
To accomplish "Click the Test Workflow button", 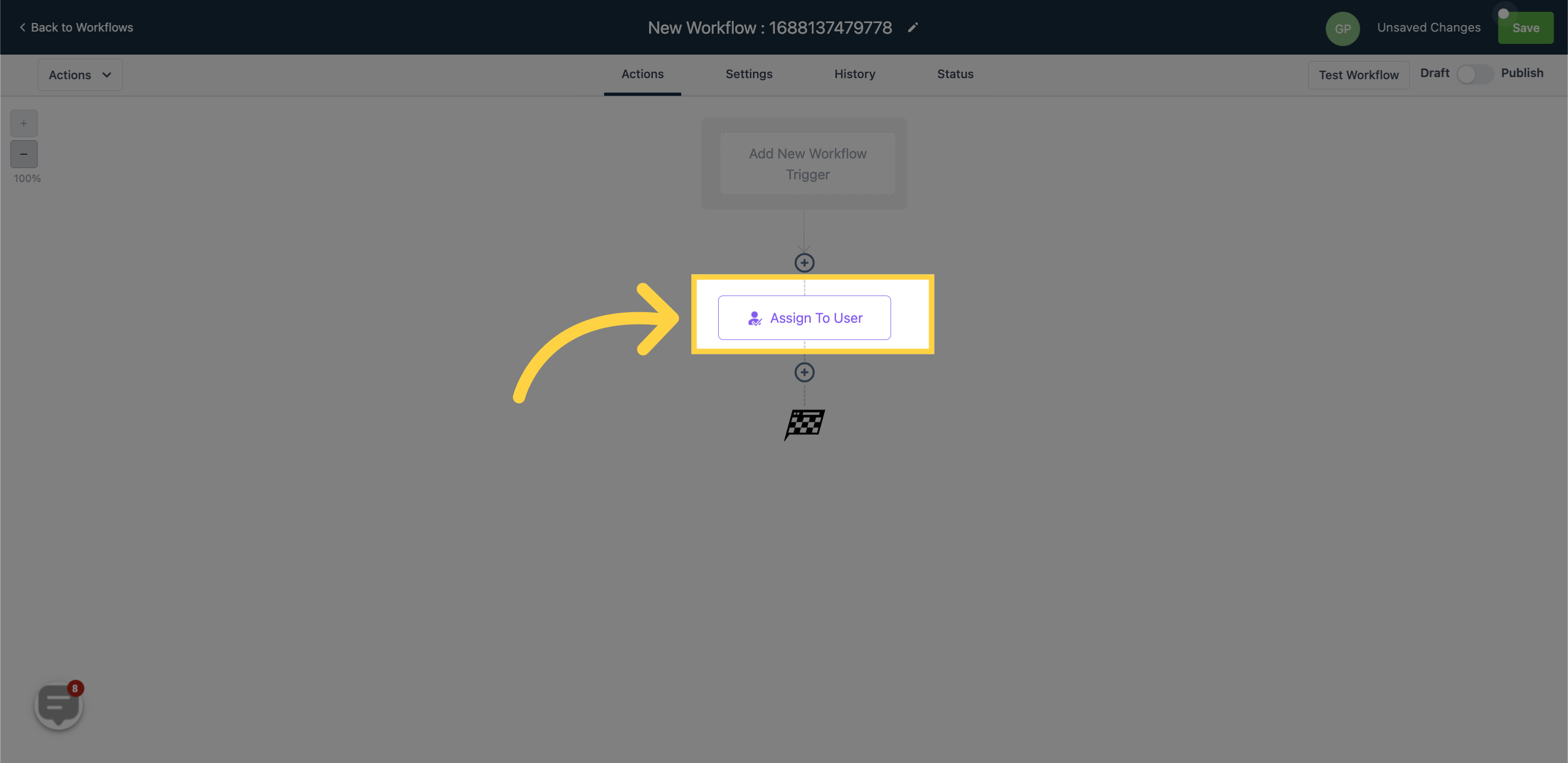I will pyautogui.click(x=1358, y=74).
